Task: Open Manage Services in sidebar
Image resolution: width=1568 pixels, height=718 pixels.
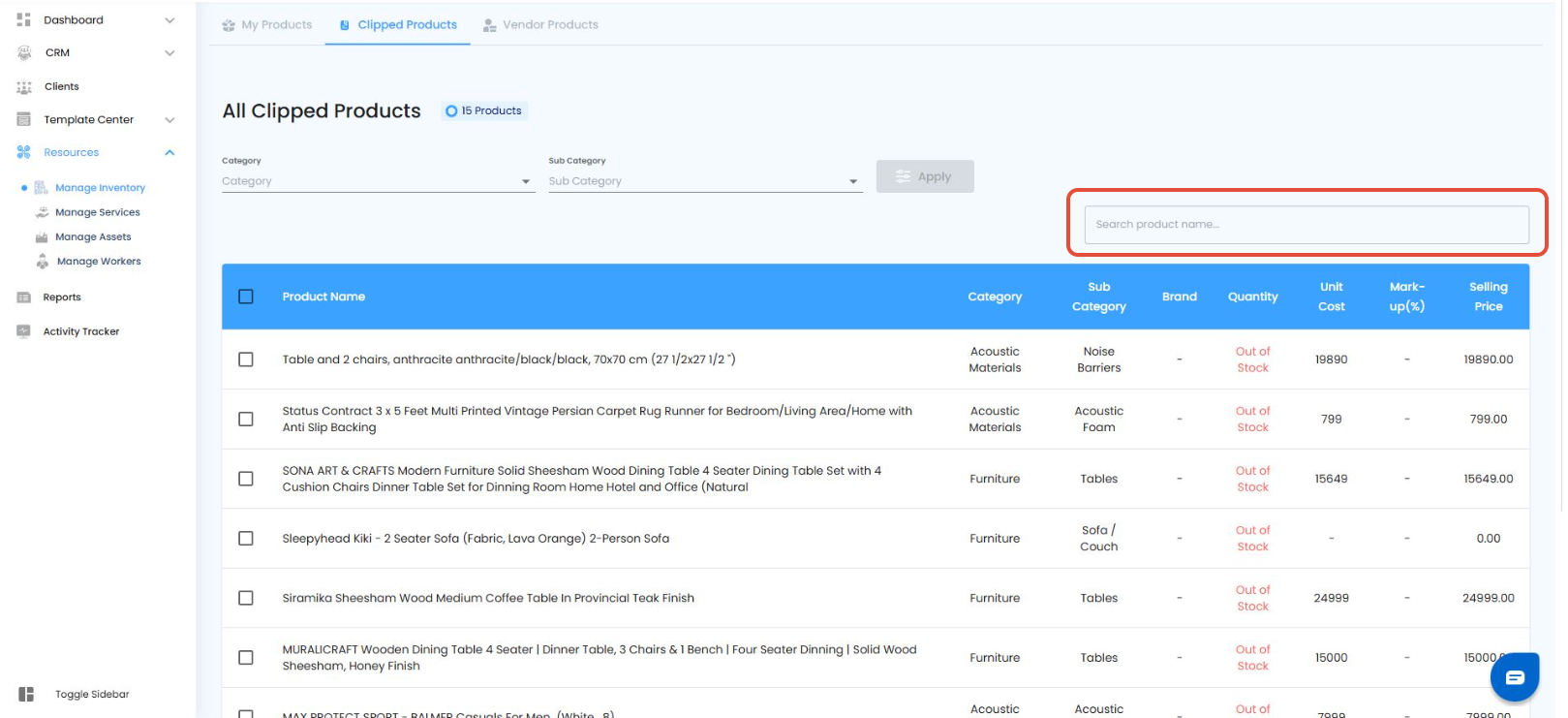Action: point(97,212)
